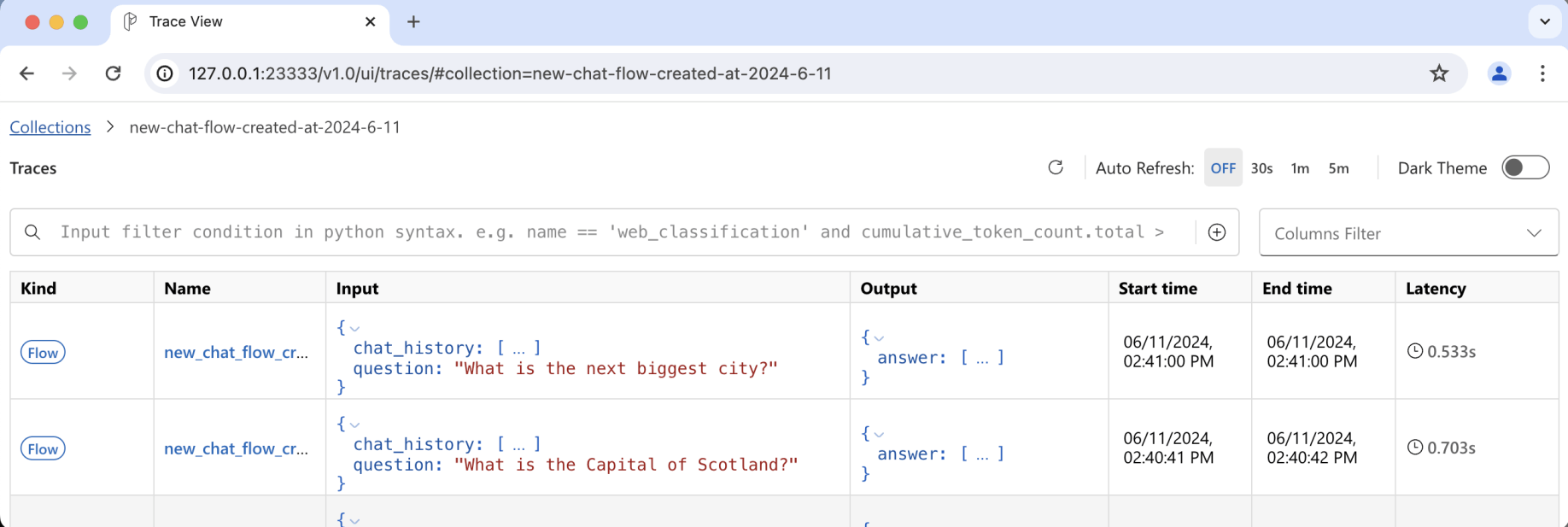This screenshot has height=527, width=1568.
Task: Click the search magnifier icon in filter bar
Action: click(32, 232)
